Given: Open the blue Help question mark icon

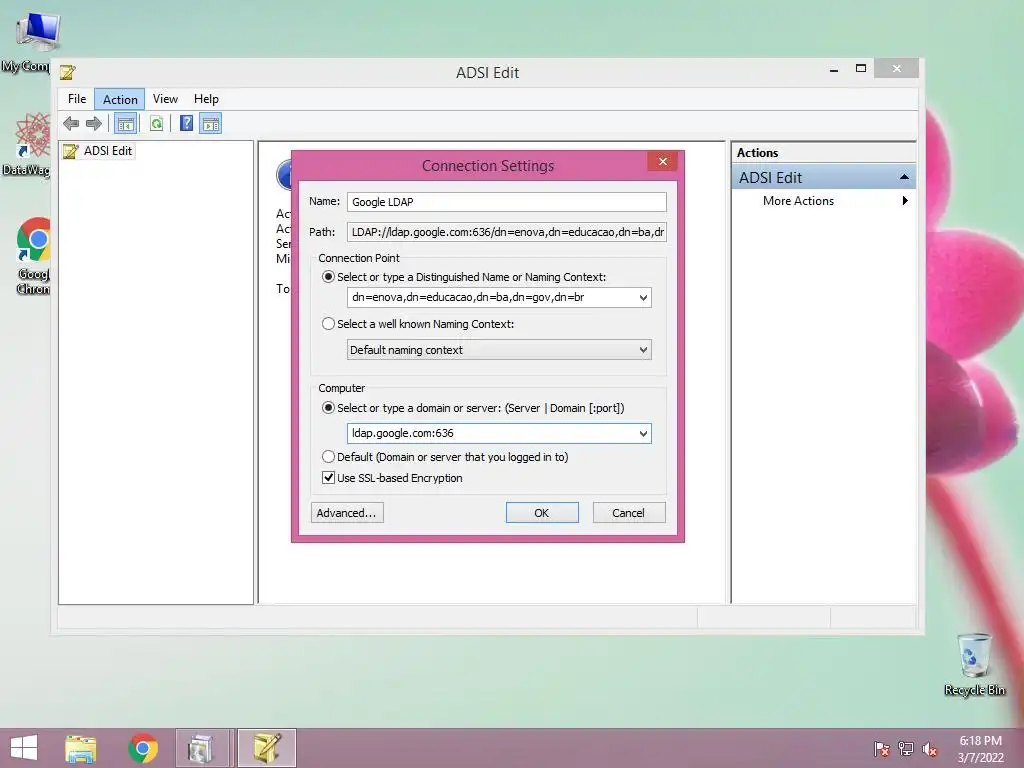Looking at the screenshot, I should 186,123.
